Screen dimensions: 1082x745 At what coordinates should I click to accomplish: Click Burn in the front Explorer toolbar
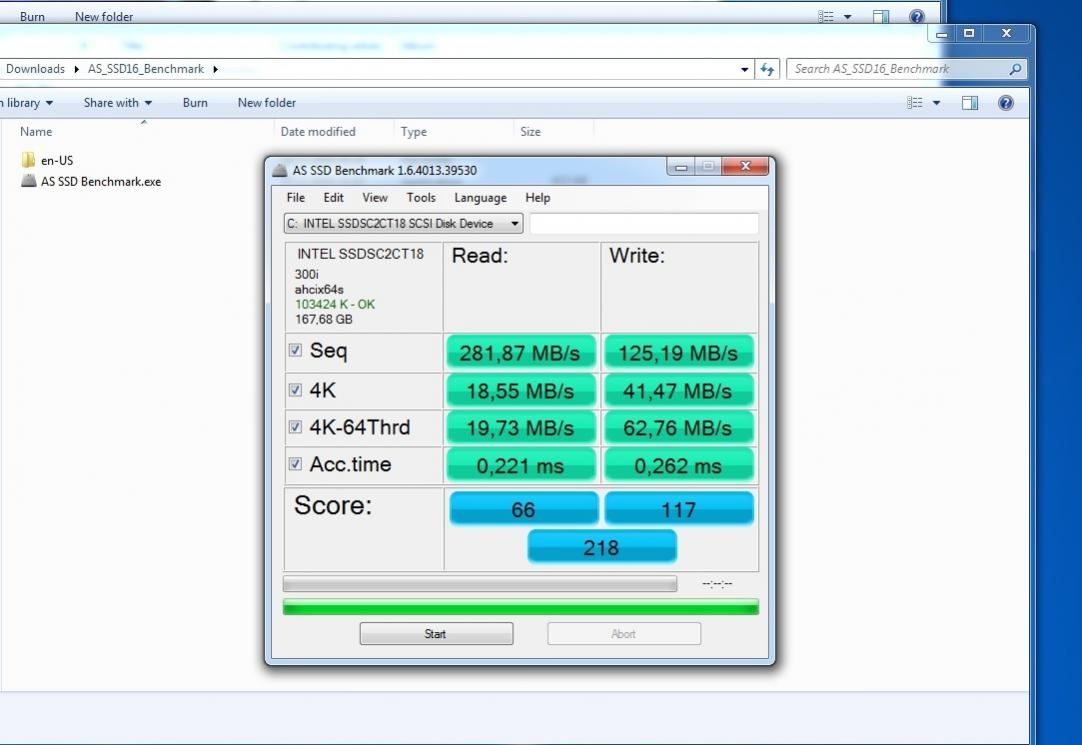click(x=195, y=103)
